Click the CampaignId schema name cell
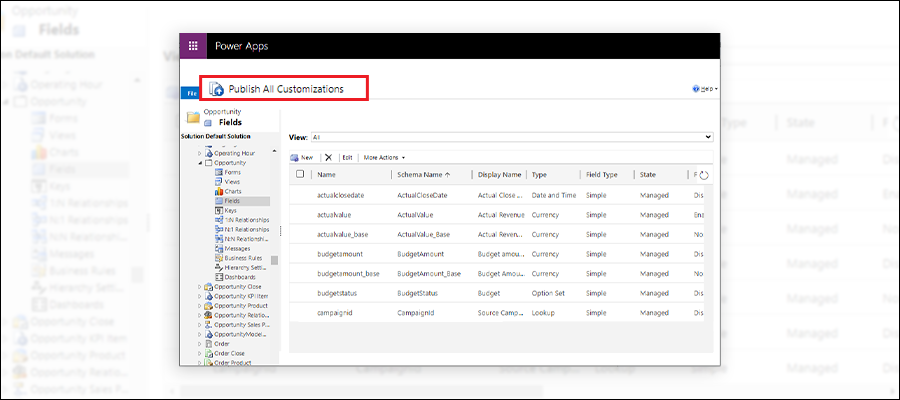Image resolution: width=900 pixels, height=400 pixels. pos(416,313)
